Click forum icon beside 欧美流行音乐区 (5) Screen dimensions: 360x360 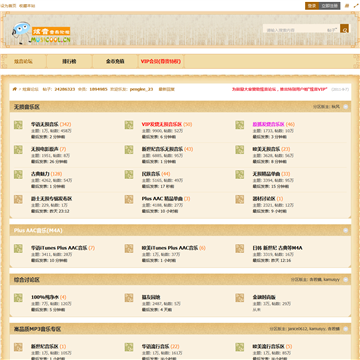click(x=239, y=347)
